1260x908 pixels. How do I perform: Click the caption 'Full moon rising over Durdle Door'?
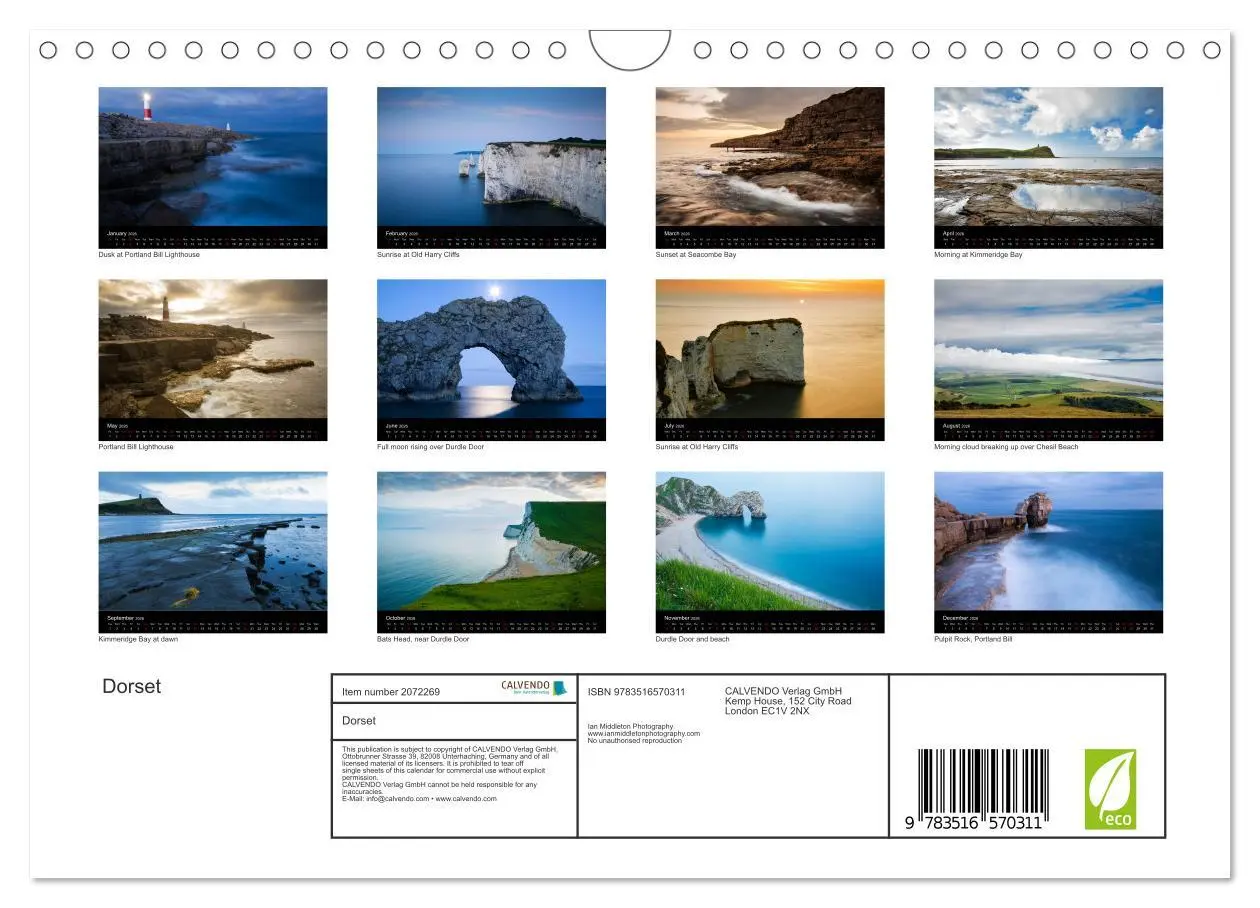(430, 447)
